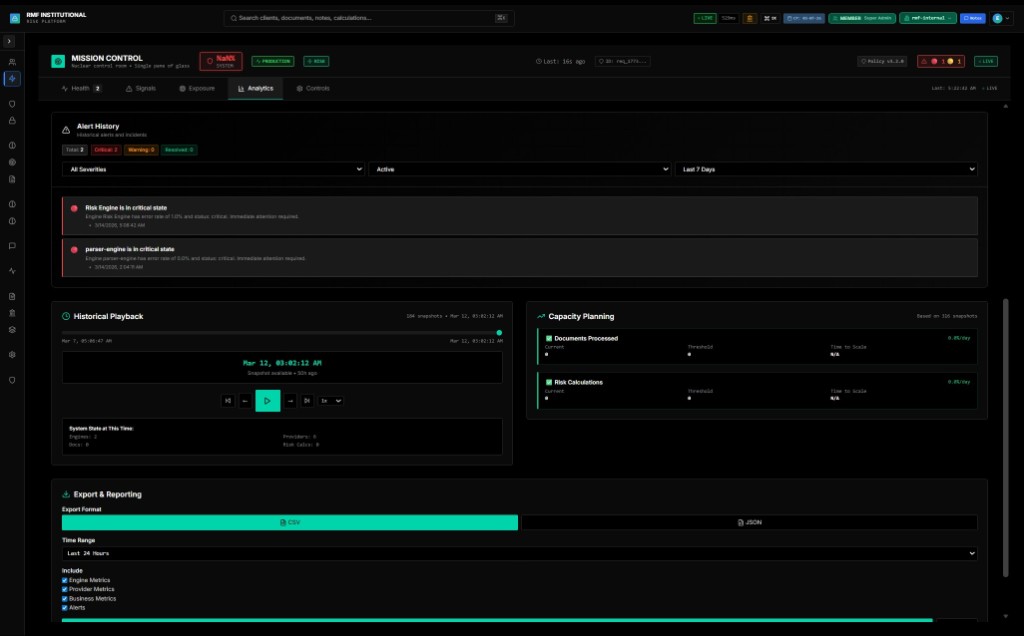
Task: Open the lock icon in left sidebar
Action: pyautogui.click(x=12, y=120)
